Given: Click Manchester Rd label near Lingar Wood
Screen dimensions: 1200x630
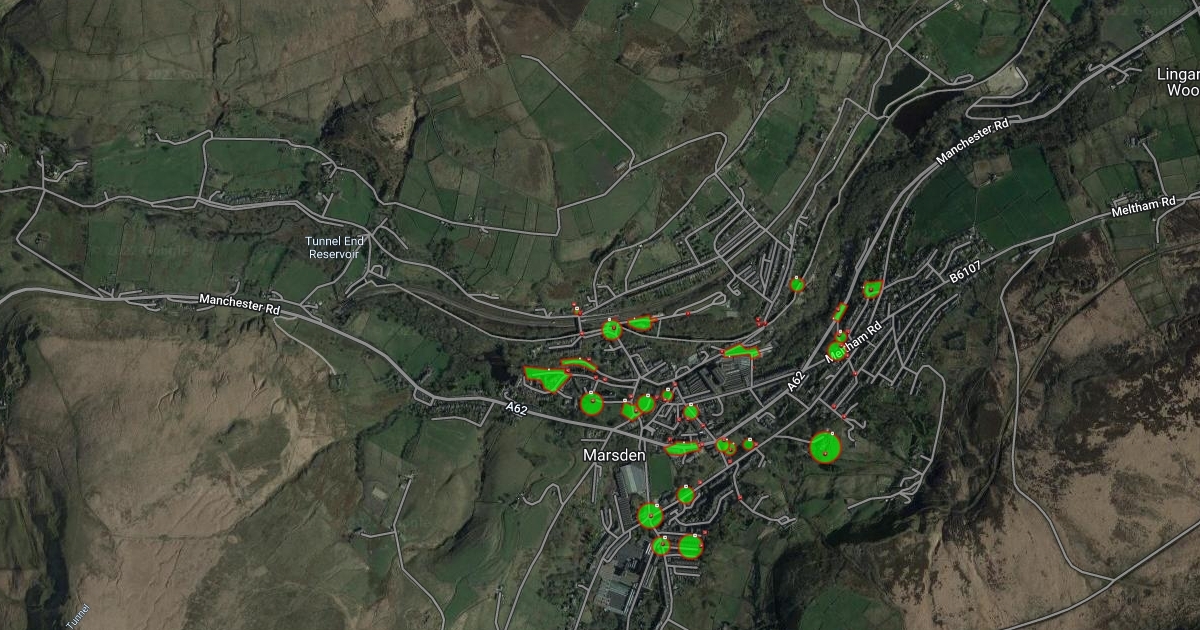Looking at the screenshot, I should [x=973, y=140].
